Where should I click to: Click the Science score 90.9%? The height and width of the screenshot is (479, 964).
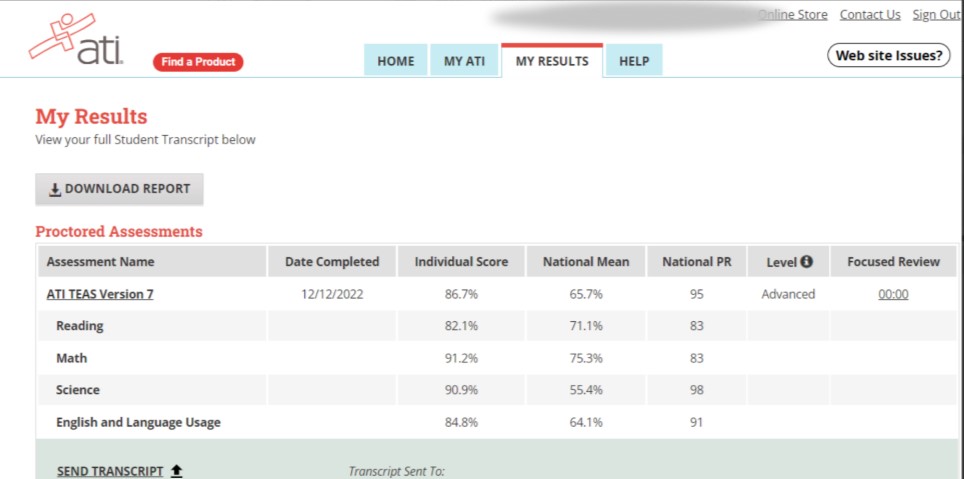pos(461,390)
